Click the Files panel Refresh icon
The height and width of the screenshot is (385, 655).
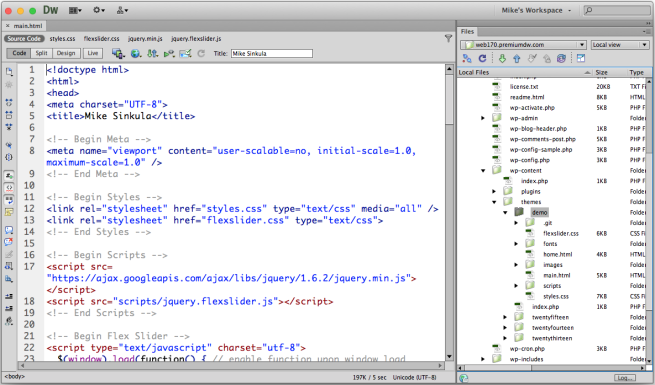(x=482, y=58)
